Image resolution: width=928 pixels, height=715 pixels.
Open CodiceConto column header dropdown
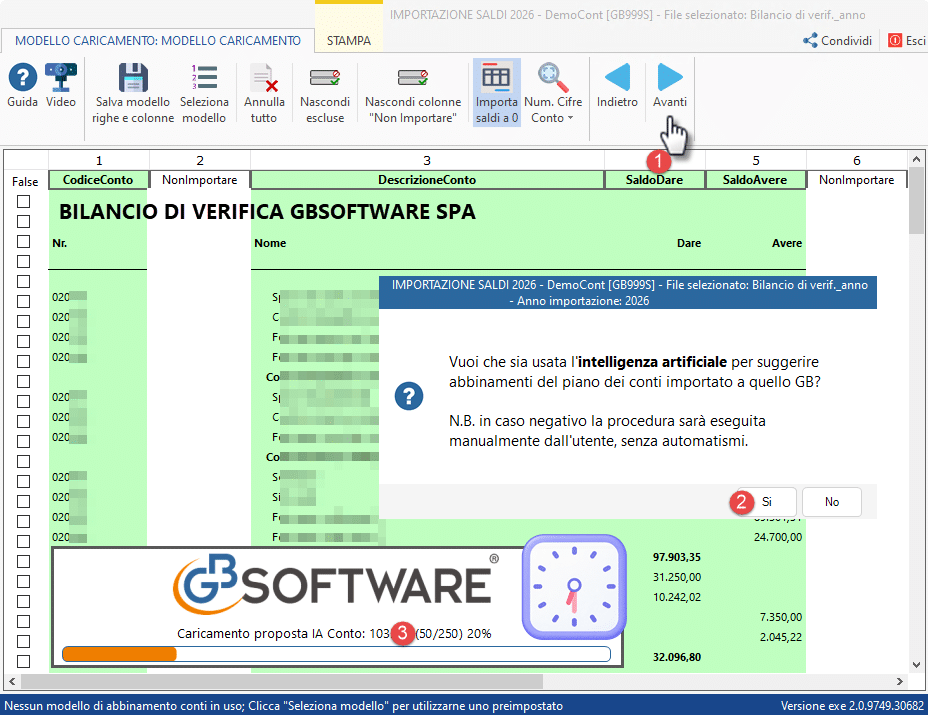pyautogui.click(x=98, y=180)
